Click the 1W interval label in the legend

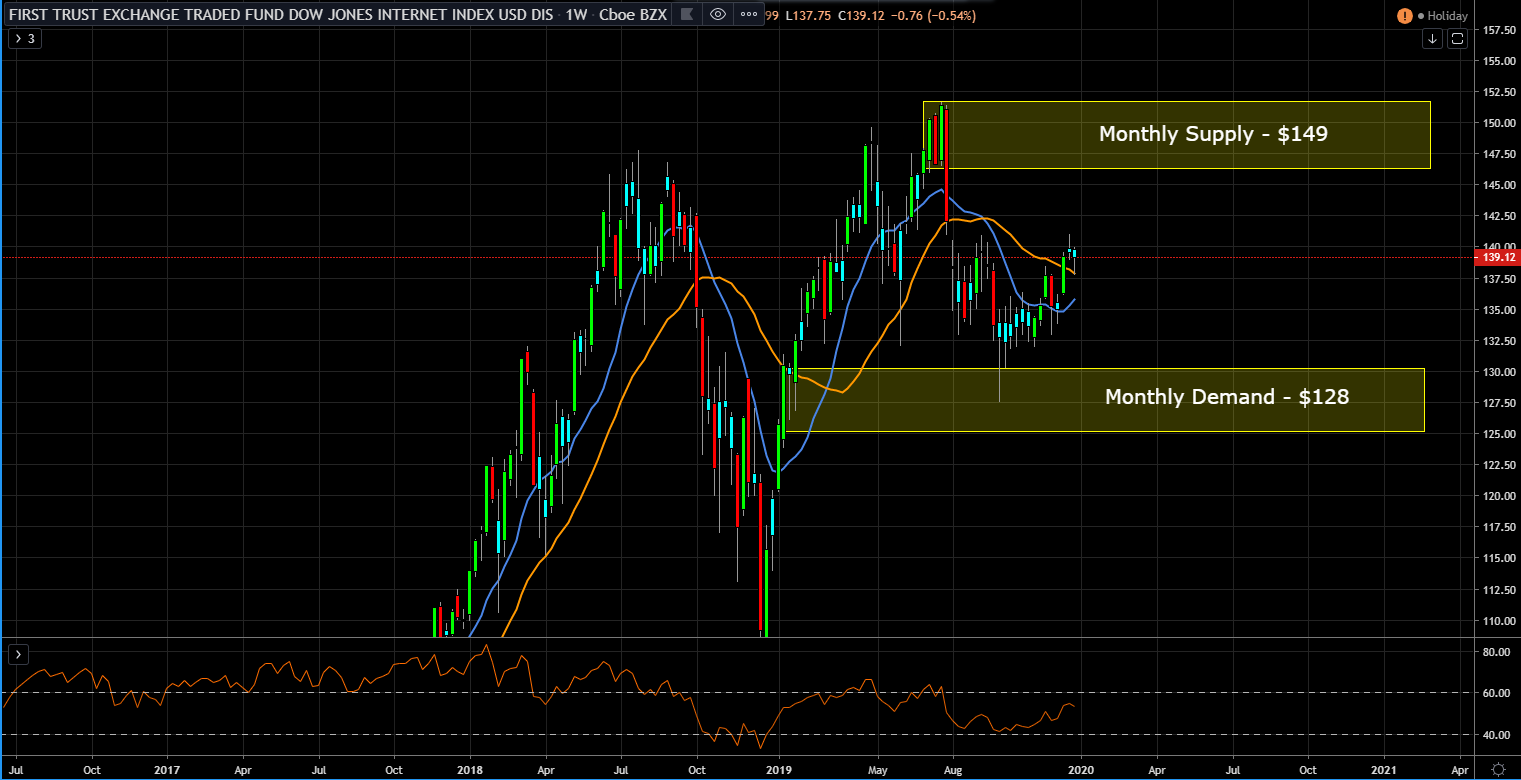(575, 16)
